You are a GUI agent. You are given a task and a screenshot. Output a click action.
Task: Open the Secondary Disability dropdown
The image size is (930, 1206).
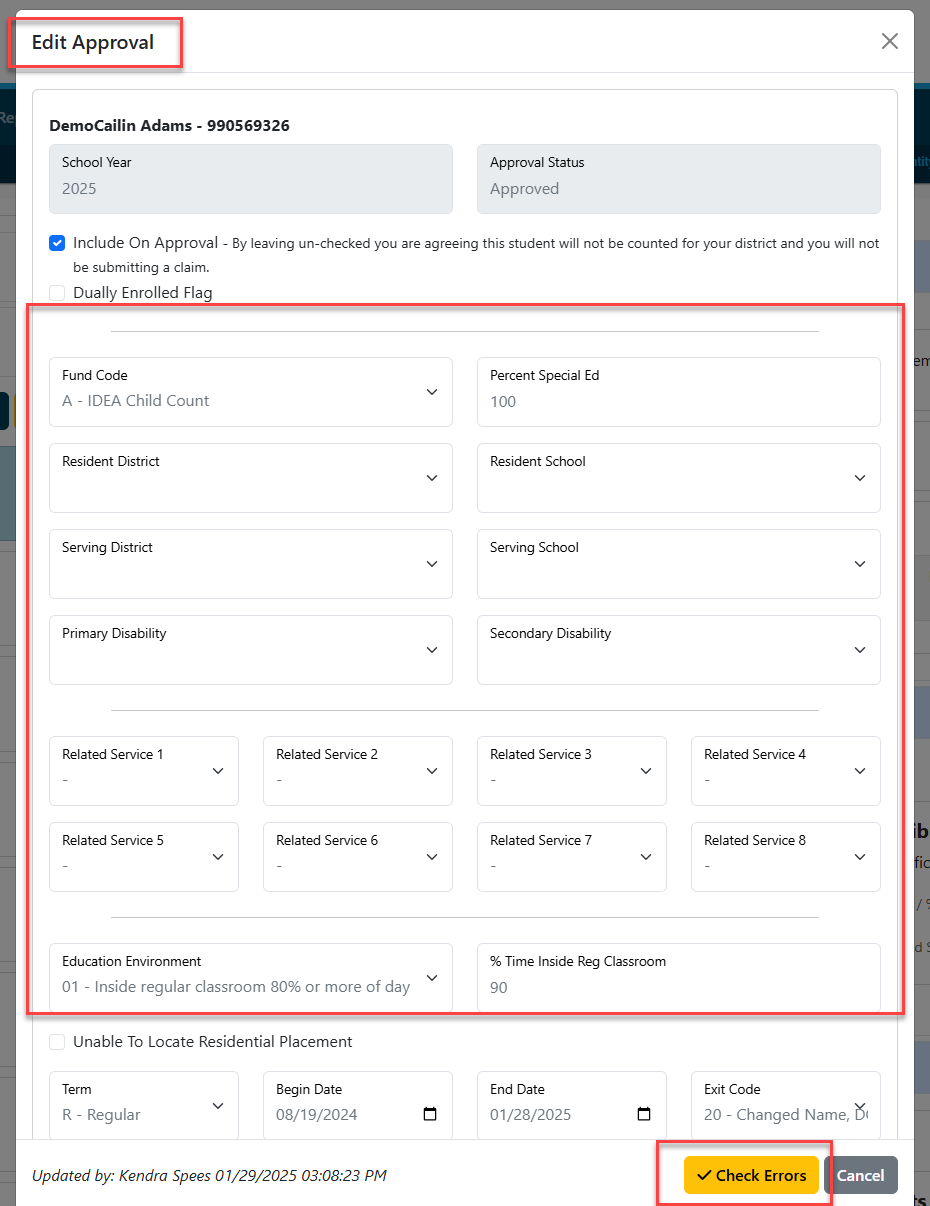[679, 650]
